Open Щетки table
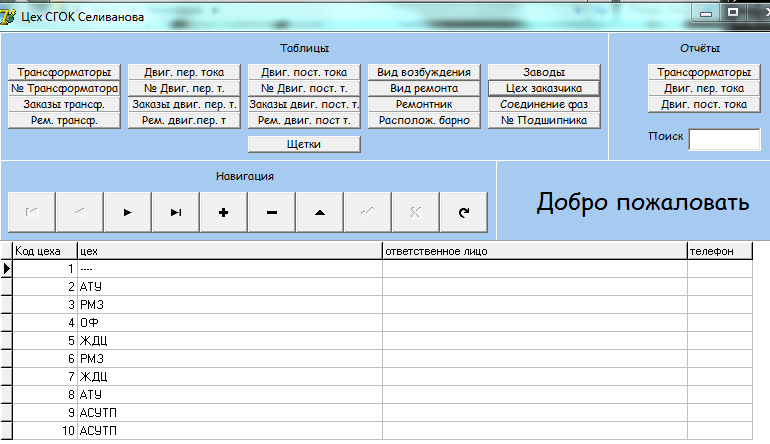Image resolution: width=770 pixels, height=444 pixels. pyautogui.click(x=304, y=144)
